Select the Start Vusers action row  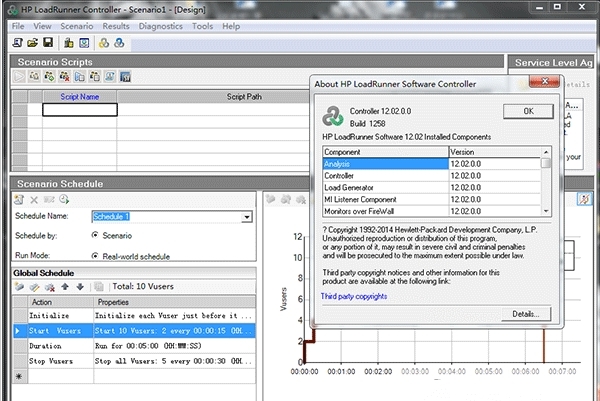[134, 331]
